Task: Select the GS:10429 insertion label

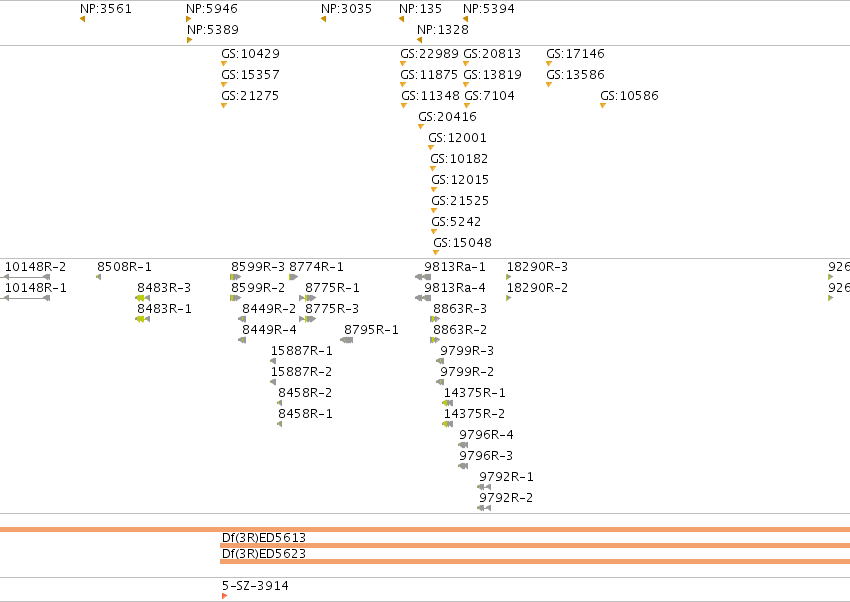Action: 250,54
